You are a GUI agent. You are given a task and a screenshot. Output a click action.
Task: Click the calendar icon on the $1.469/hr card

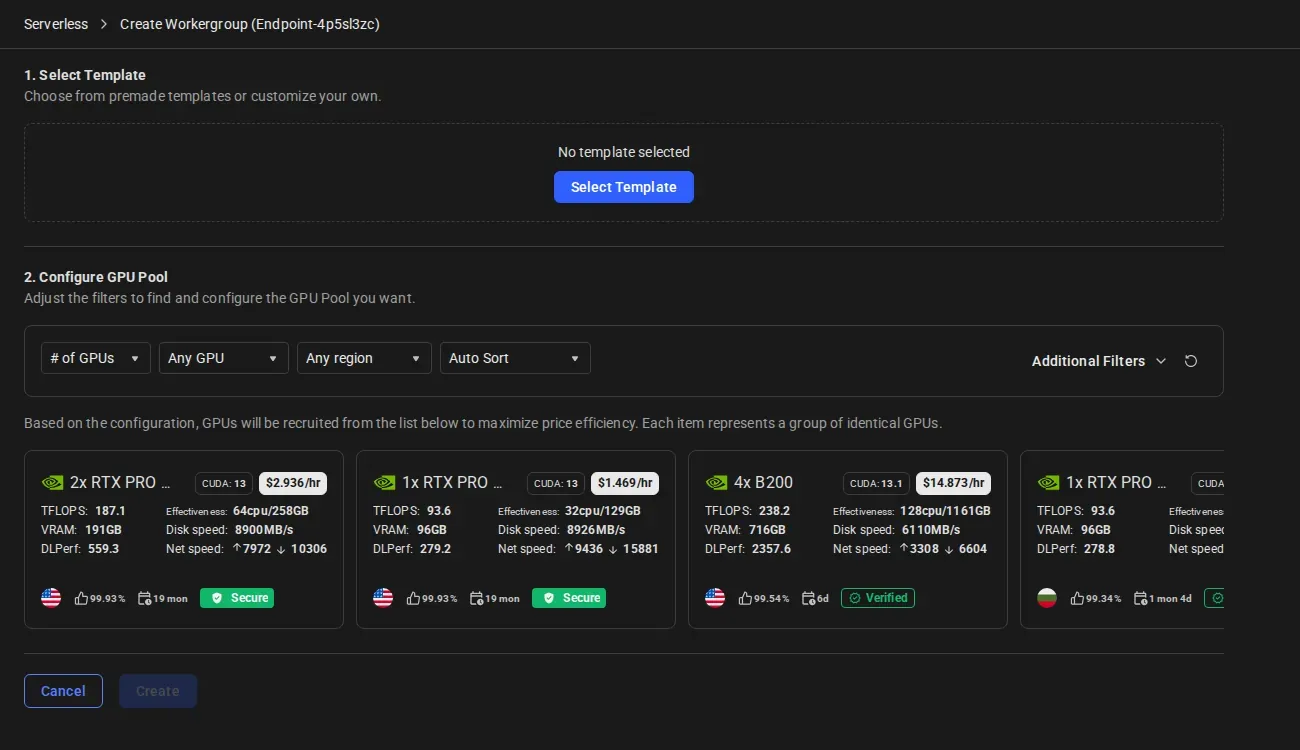(476, 598)
